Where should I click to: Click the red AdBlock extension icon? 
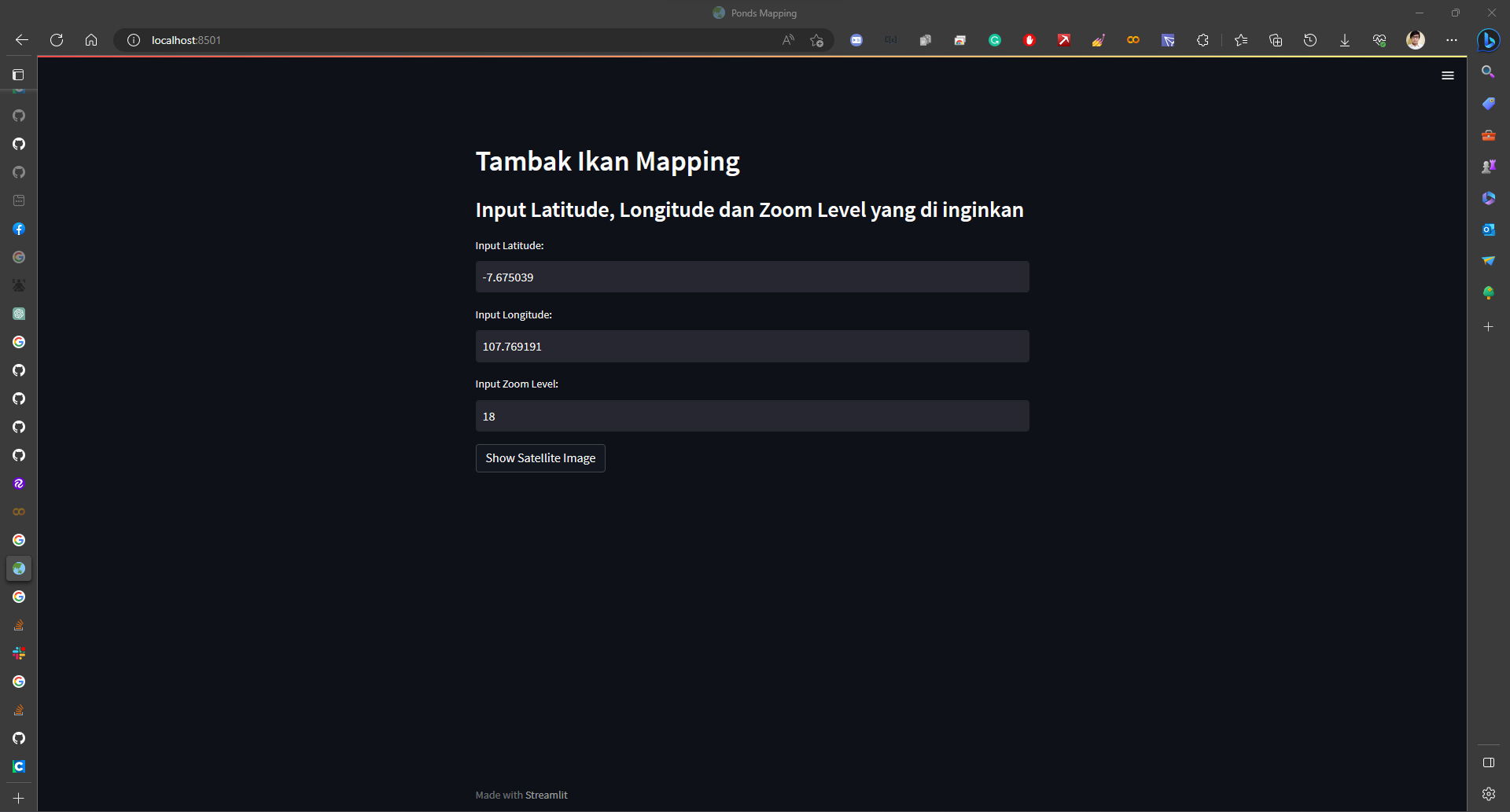click(1029, 40)
